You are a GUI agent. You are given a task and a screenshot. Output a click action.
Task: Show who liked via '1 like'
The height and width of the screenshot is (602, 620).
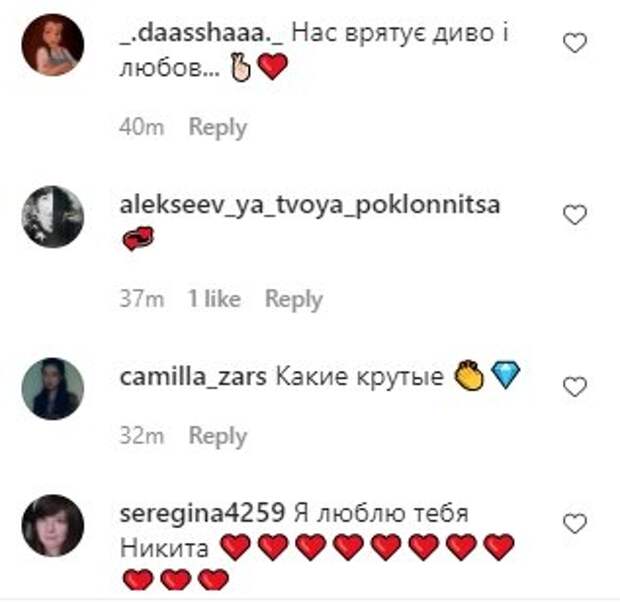coord(214,299)
